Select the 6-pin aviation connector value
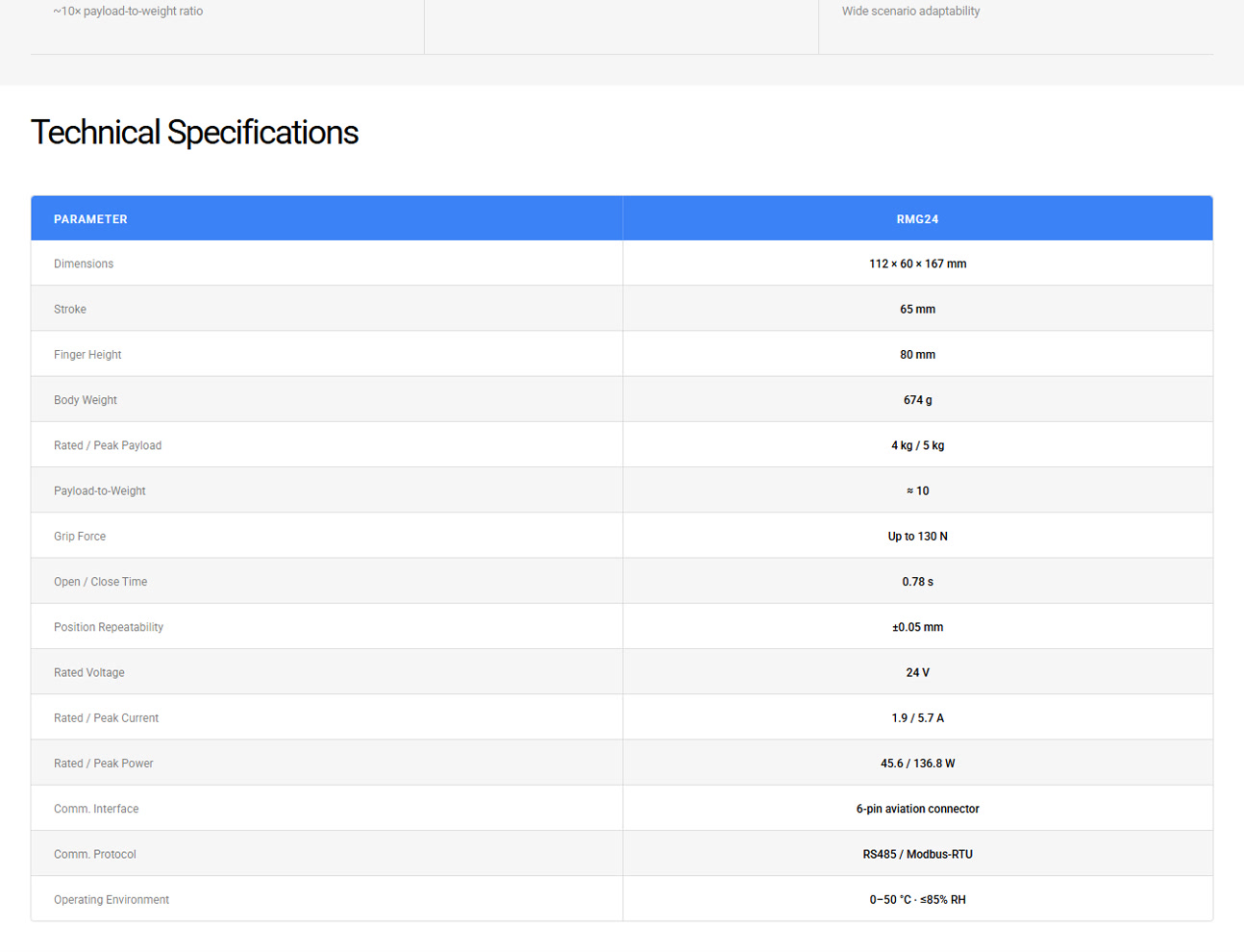This screenshot has width=1244, height=952. [917, 809]
